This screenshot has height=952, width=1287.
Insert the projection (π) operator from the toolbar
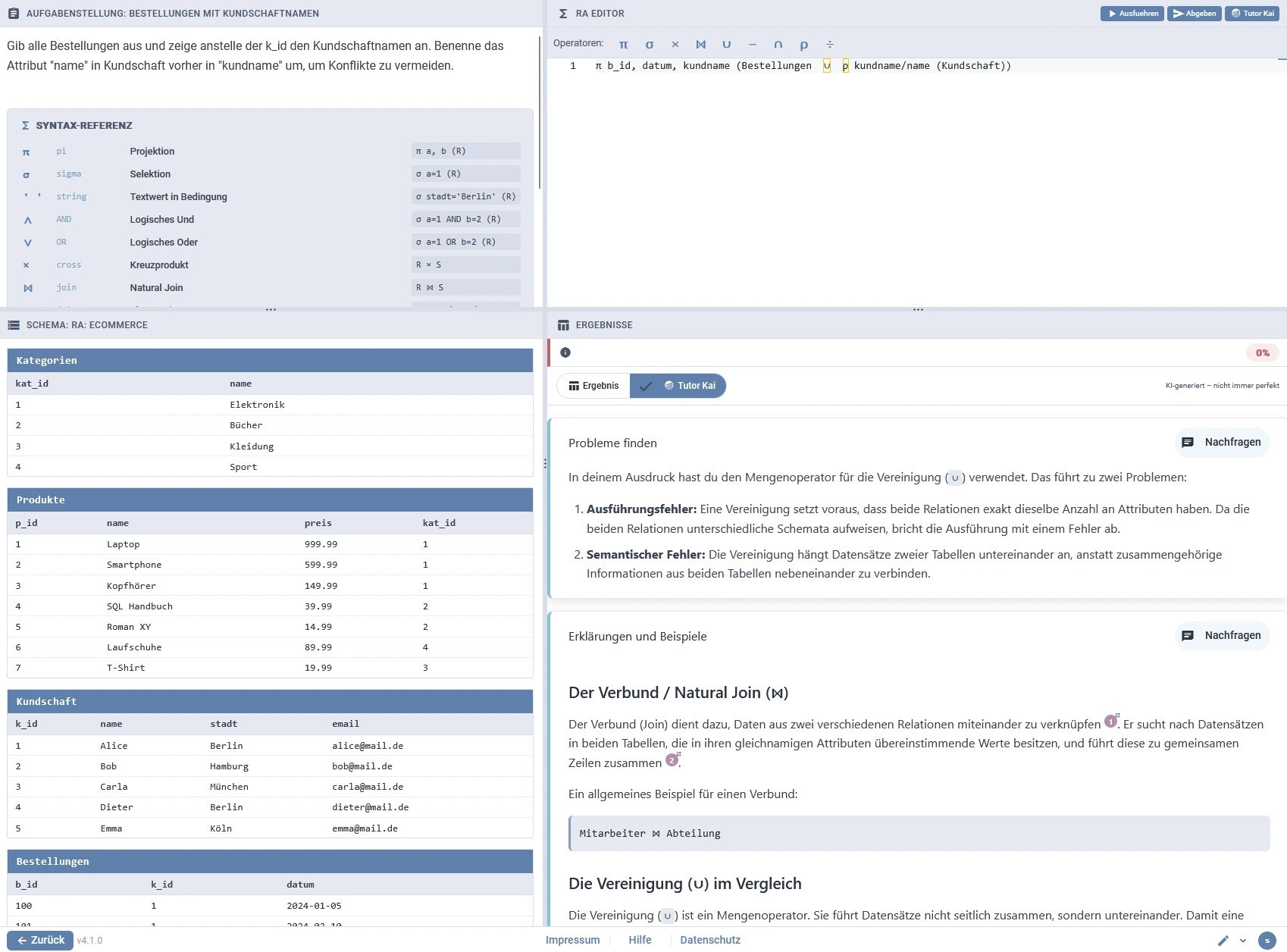pos(623,44)
